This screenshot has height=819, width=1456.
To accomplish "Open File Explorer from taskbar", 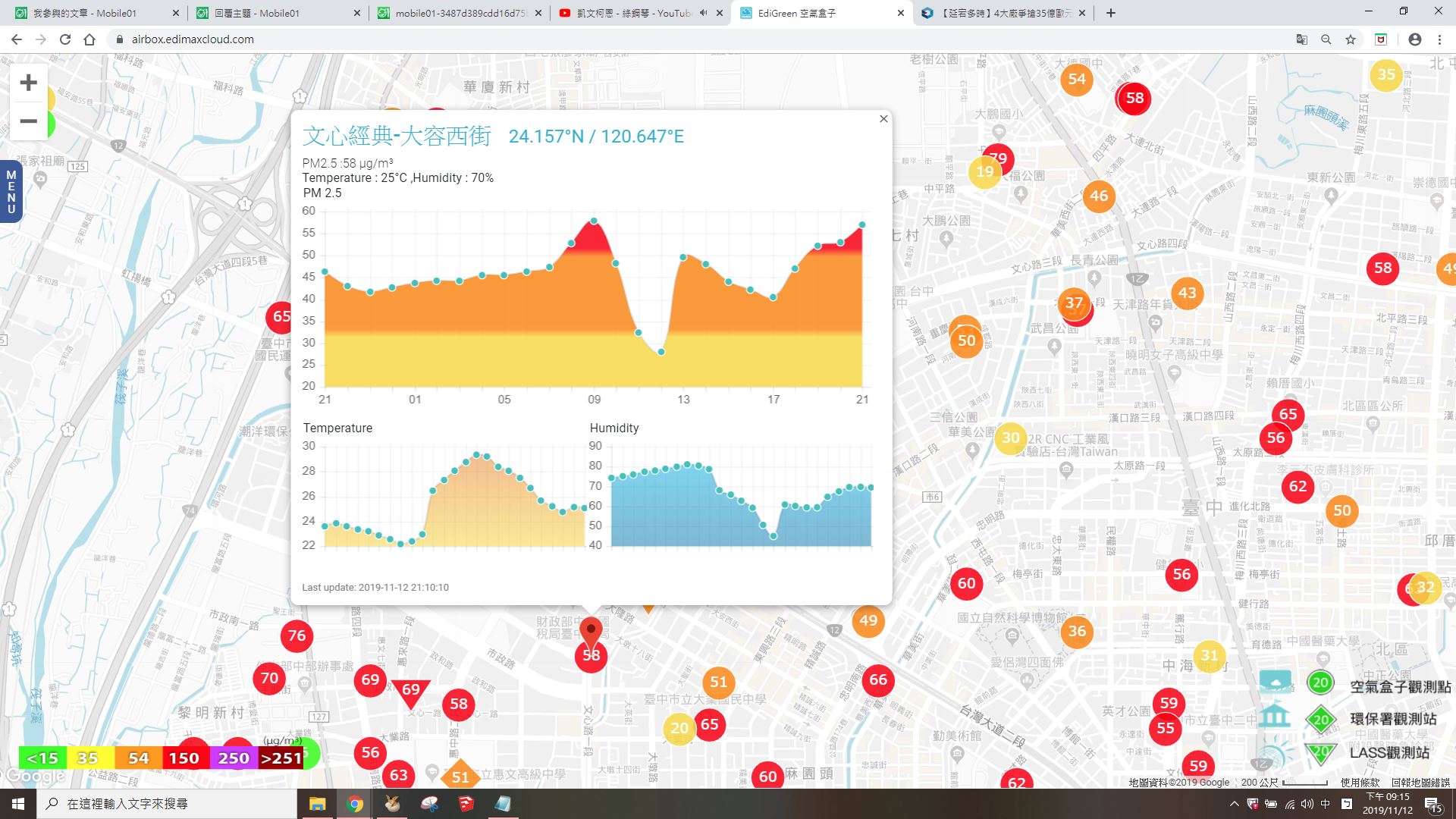I will [x=317, y=804].
